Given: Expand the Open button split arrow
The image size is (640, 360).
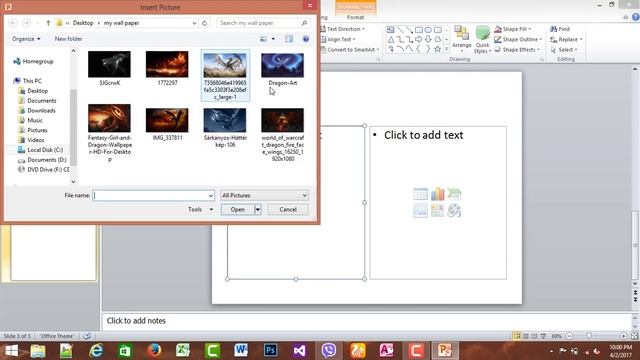Looking at the screenshot, I should [x=258, y=209].
